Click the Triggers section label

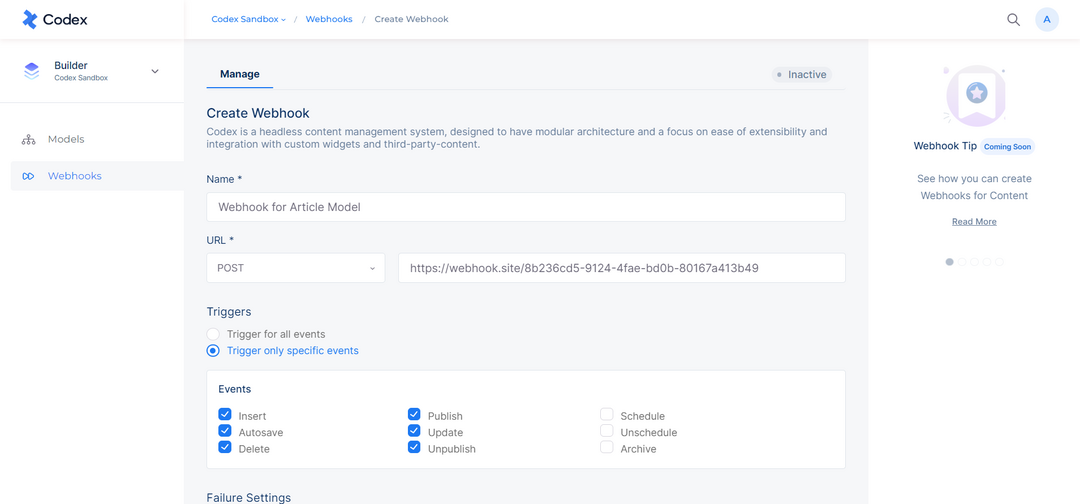pyautogui.click(x=229, y=311)
